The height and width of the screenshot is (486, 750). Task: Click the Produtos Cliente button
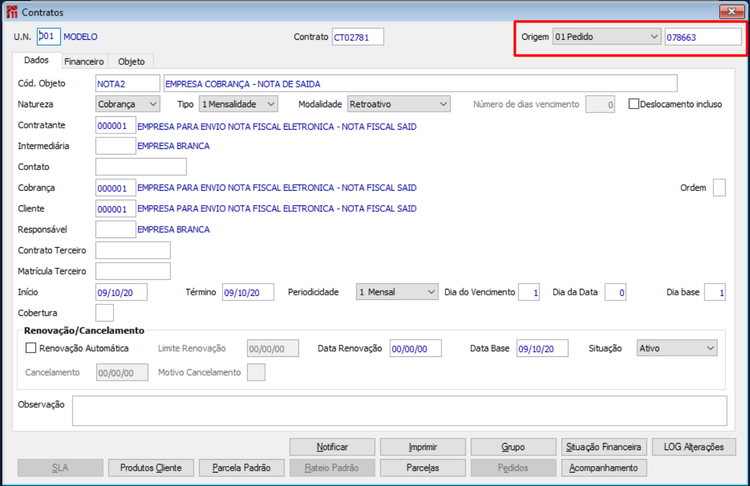point(151,468)
